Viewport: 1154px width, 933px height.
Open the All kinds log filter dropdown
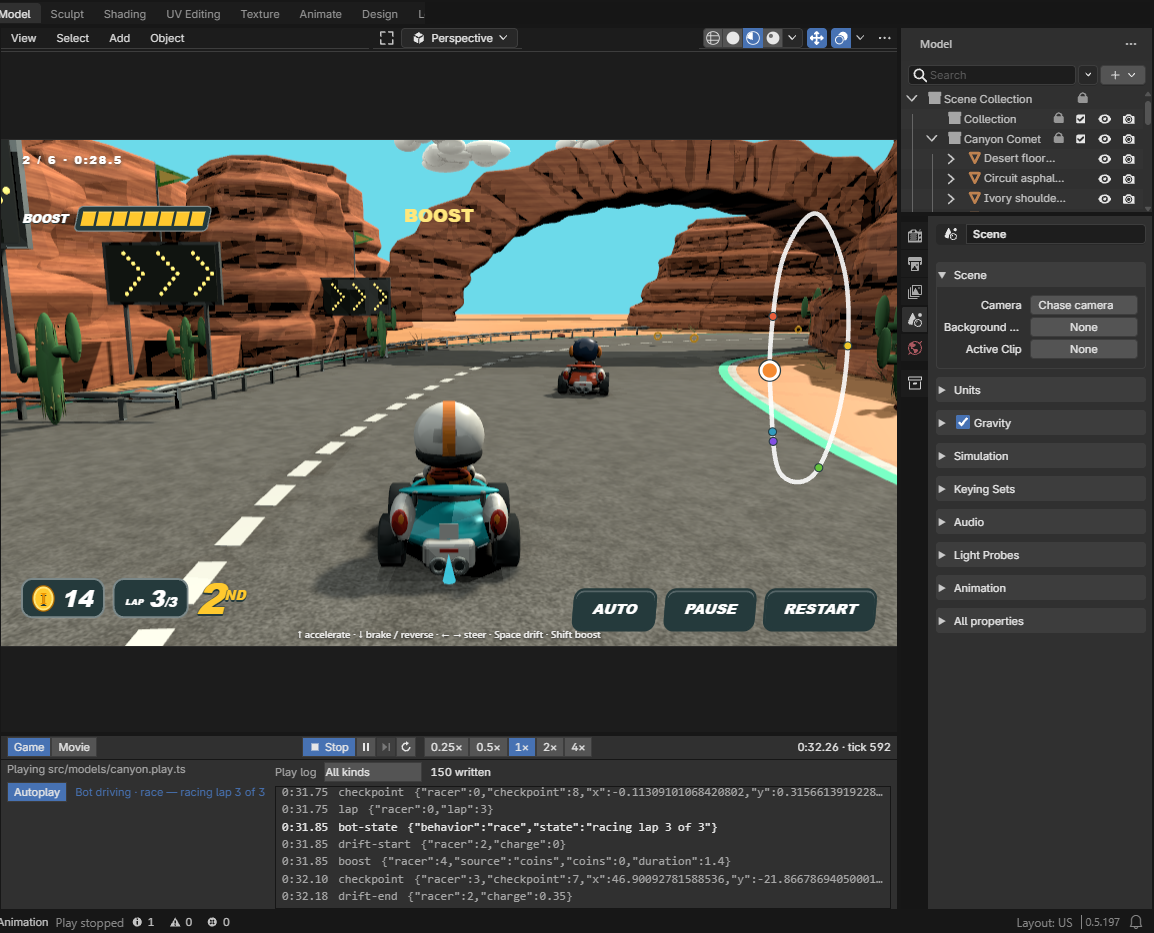pyautogui.click(x=372, y=772)
